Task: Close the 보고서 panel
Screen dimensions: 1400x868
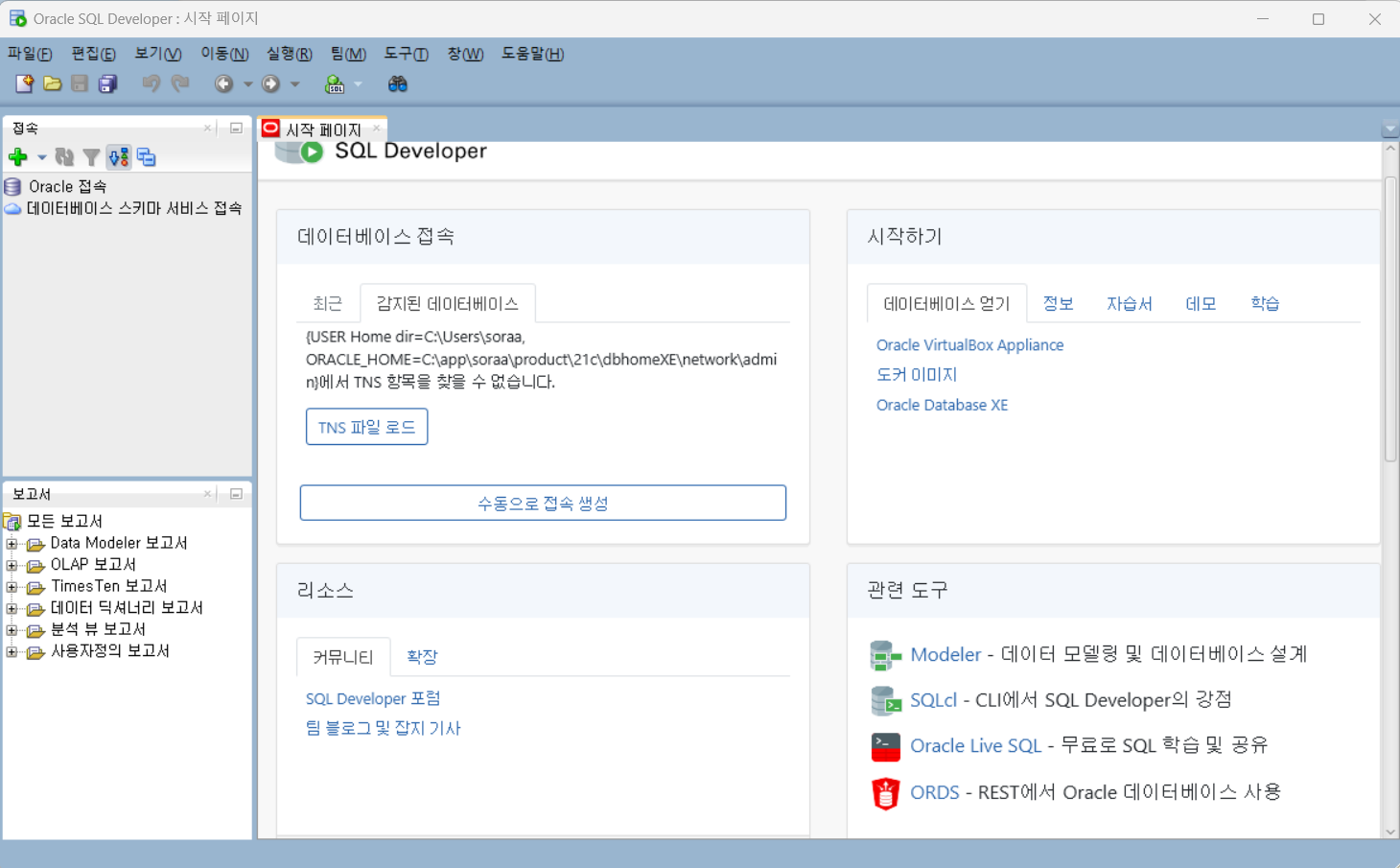Action: (207, 494)
